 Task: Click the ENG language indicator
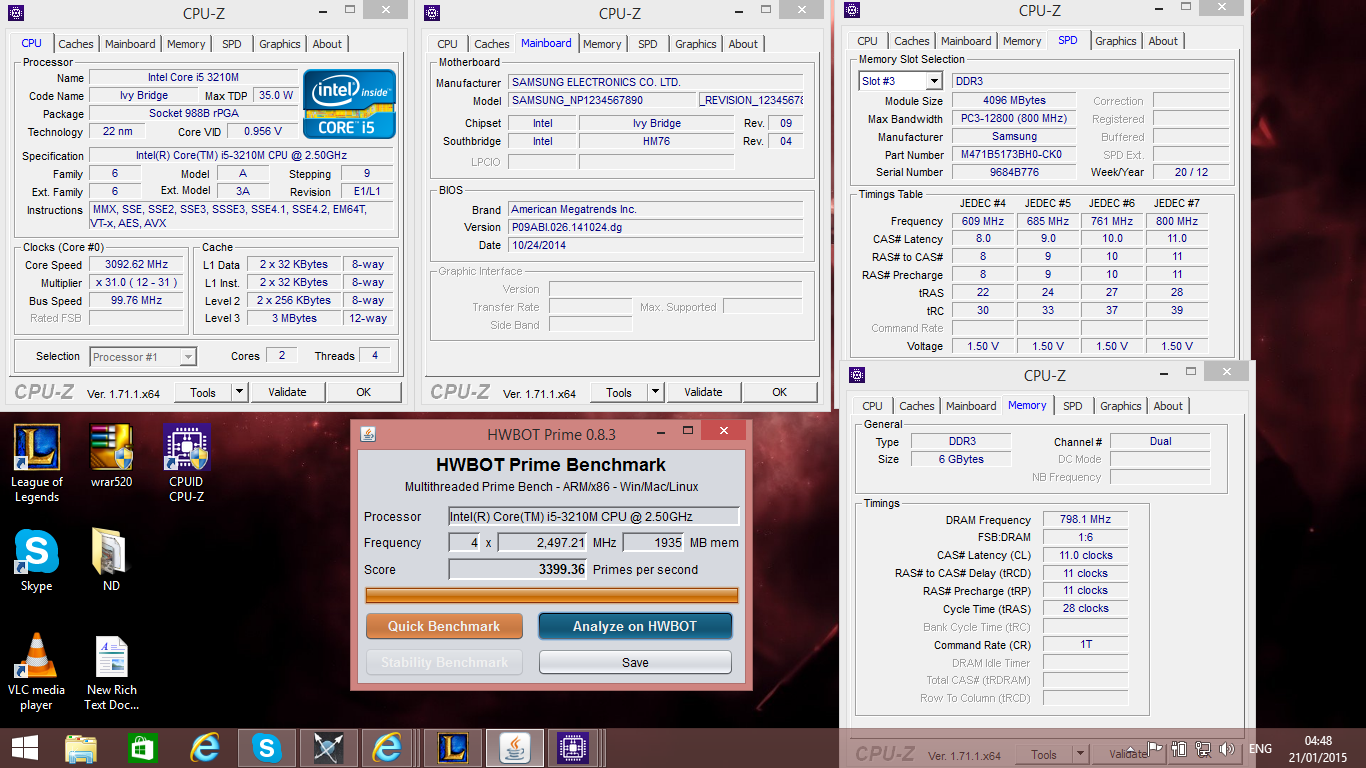[1260, 749]
